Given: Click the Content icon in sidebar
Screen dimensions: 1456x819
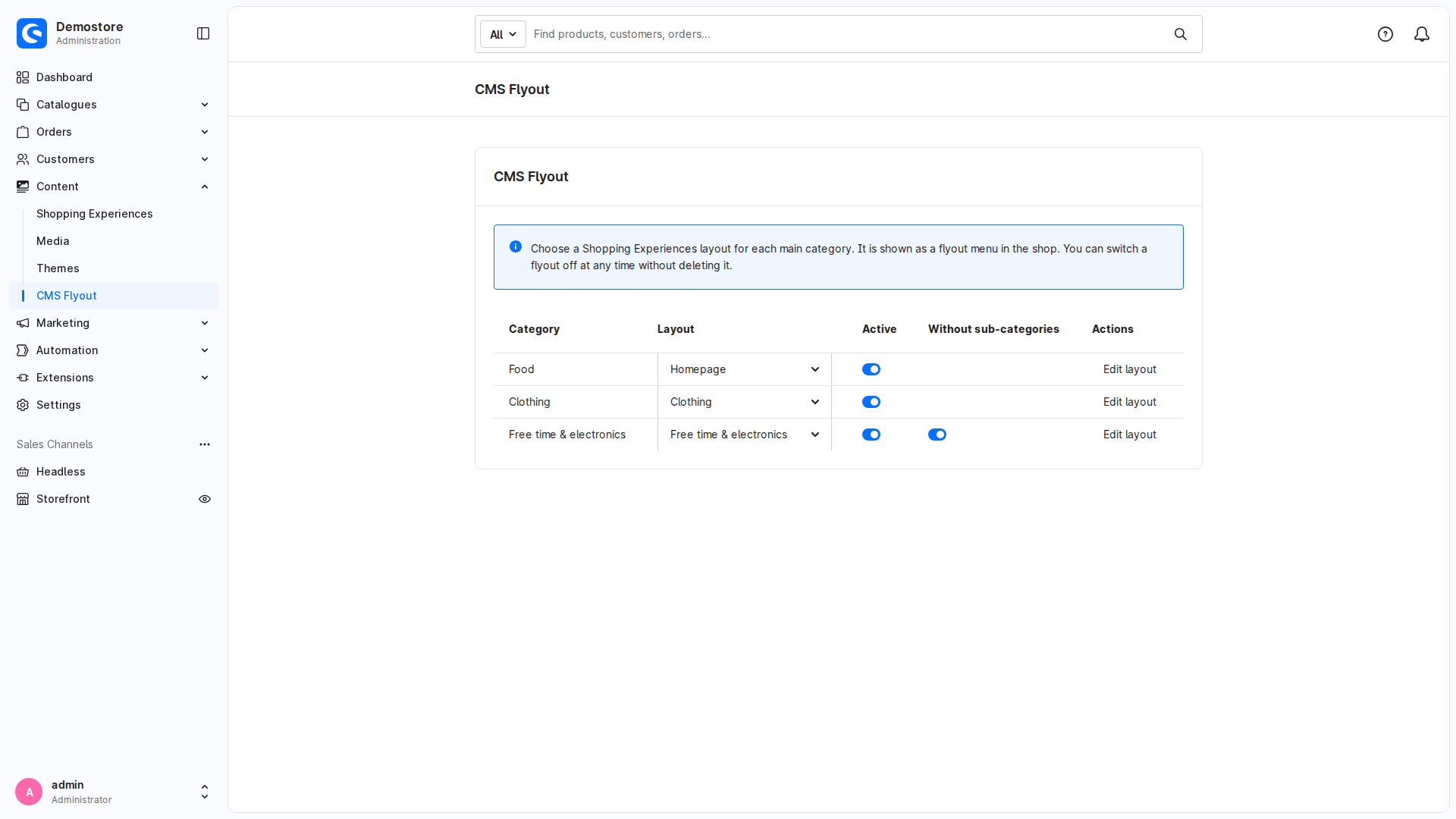Looking at the screenshot, I should coord(23,187).
